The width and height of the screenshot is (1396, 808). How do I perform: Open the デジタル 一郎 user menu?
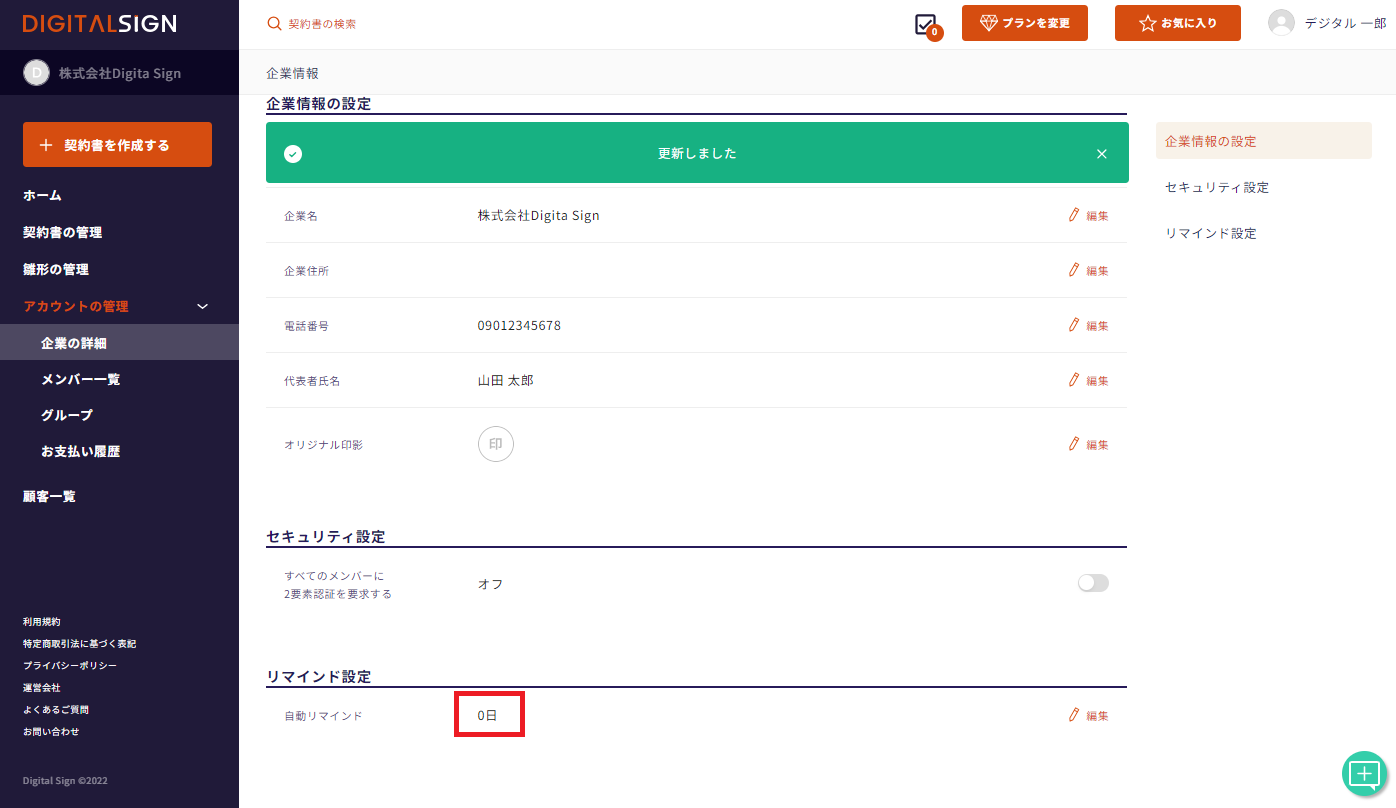tap(1344, 23)
